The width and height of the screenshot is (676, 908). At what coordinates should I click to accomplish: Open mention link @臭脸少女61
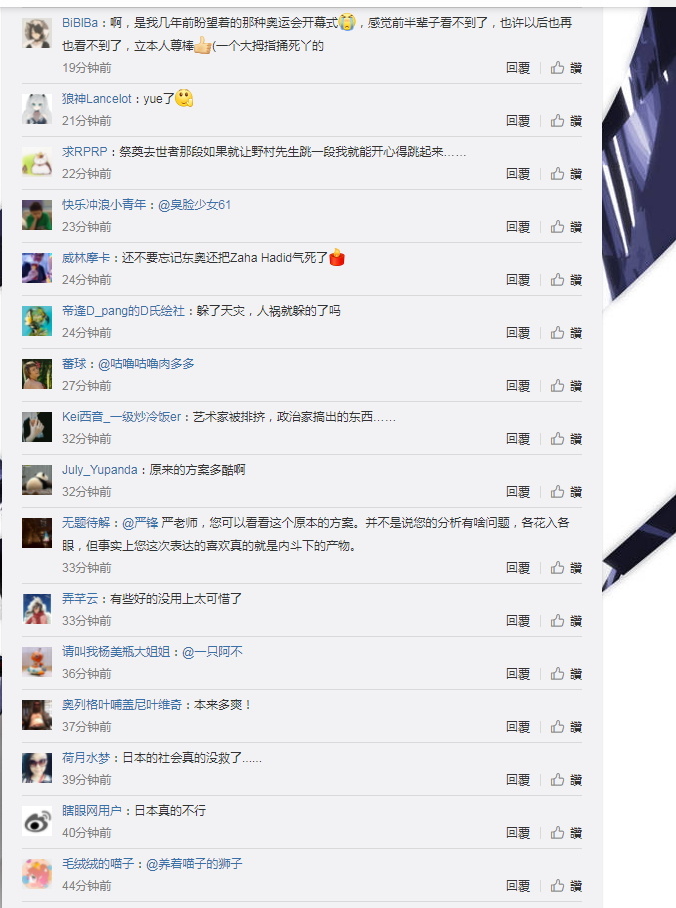pos(194,205)
